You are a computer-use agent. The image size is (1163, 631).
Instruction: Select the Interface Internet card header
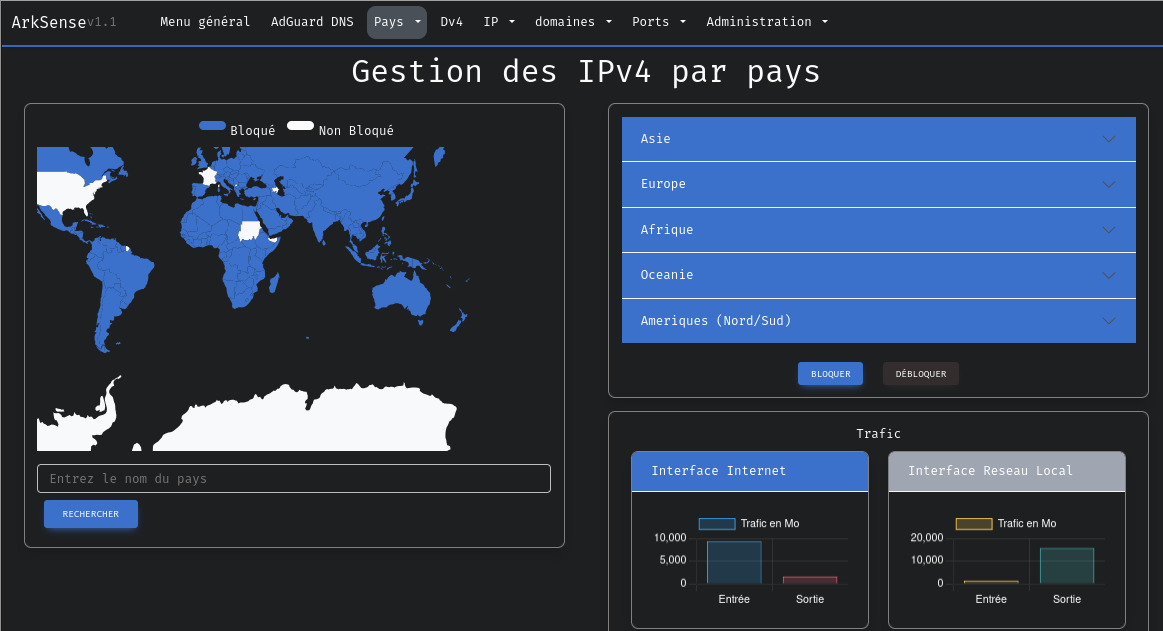(x=750, y=471)
